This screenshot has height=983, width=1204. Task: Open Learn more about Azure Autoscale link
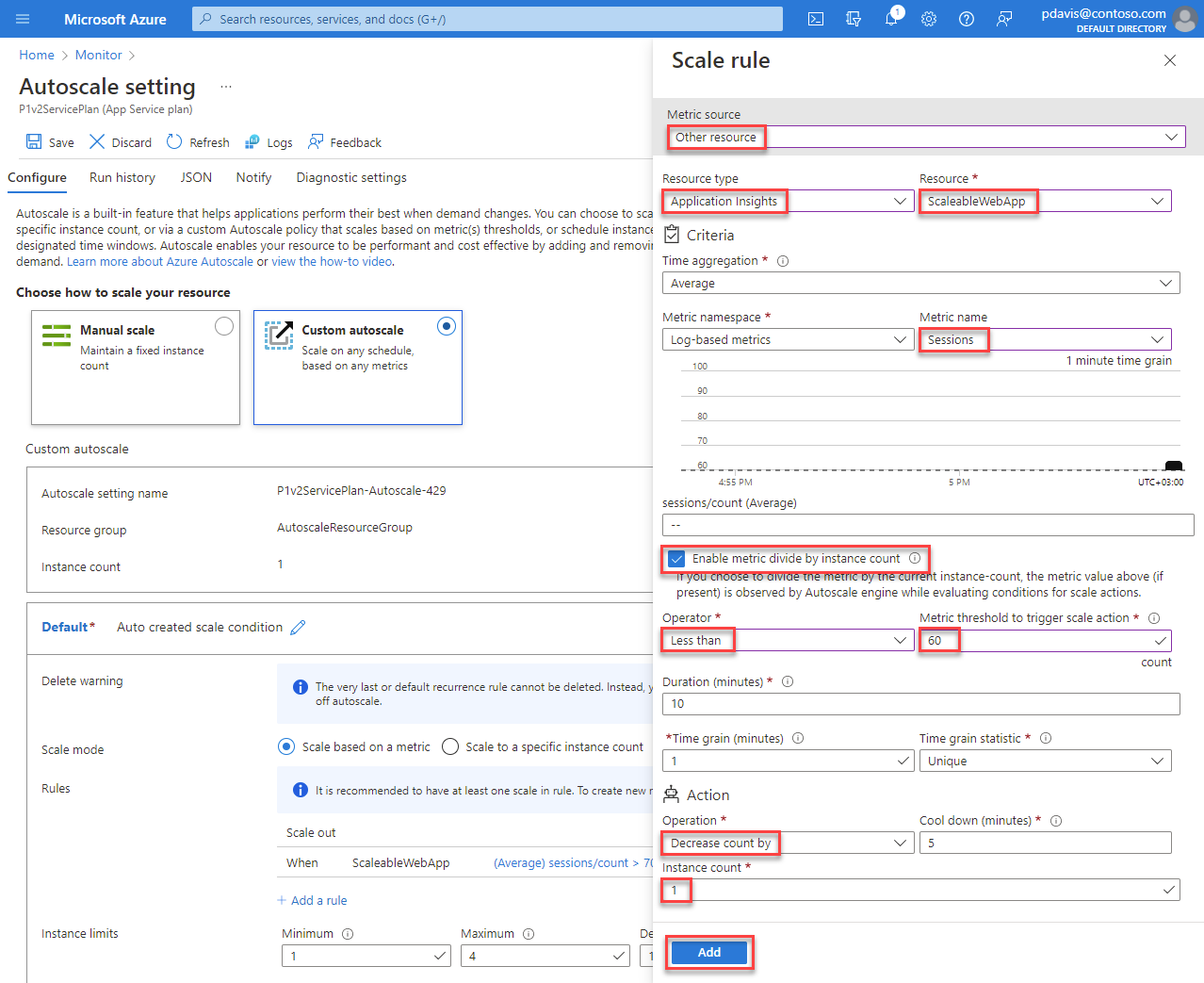coord(160,261)
